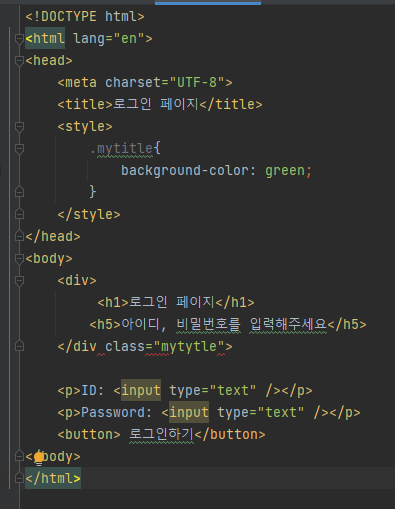This screenshot has height=509, width=395.
Task: Fold the opening style tag block
Action: (x=19, y=127)
